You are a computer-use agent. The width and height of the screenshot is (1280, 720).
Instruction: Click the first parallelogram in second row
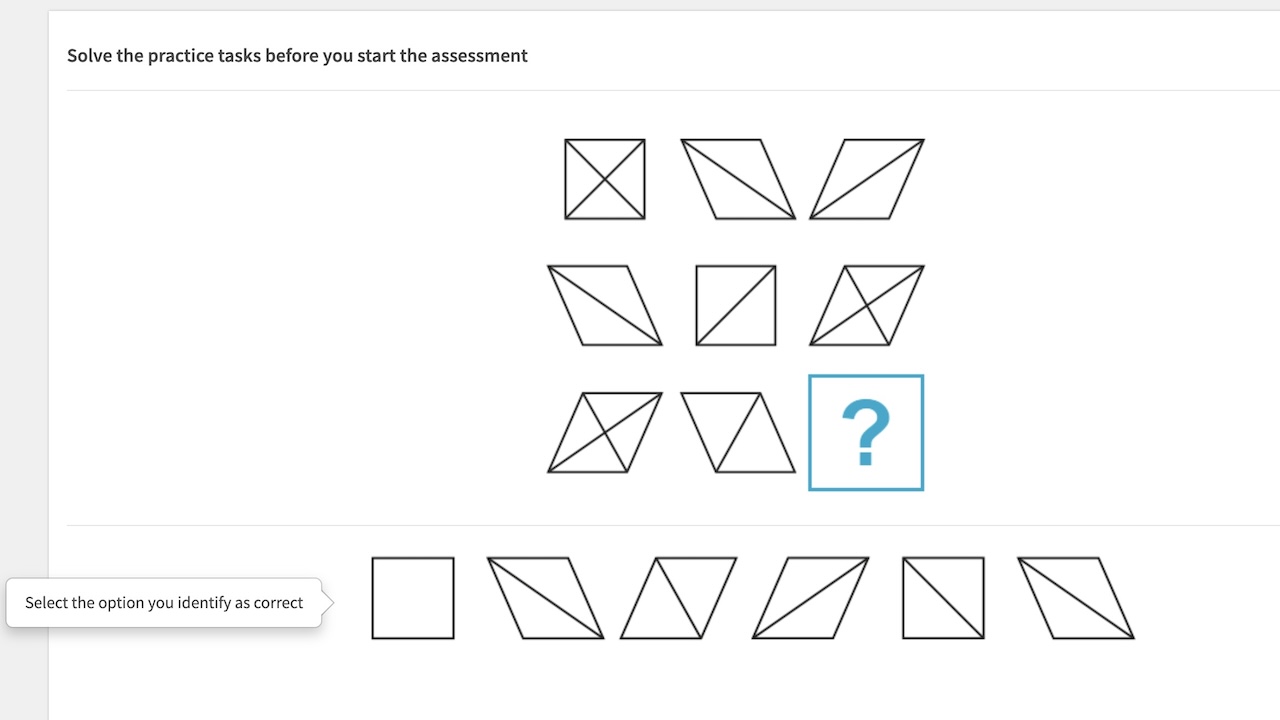(x=604, y=305)
